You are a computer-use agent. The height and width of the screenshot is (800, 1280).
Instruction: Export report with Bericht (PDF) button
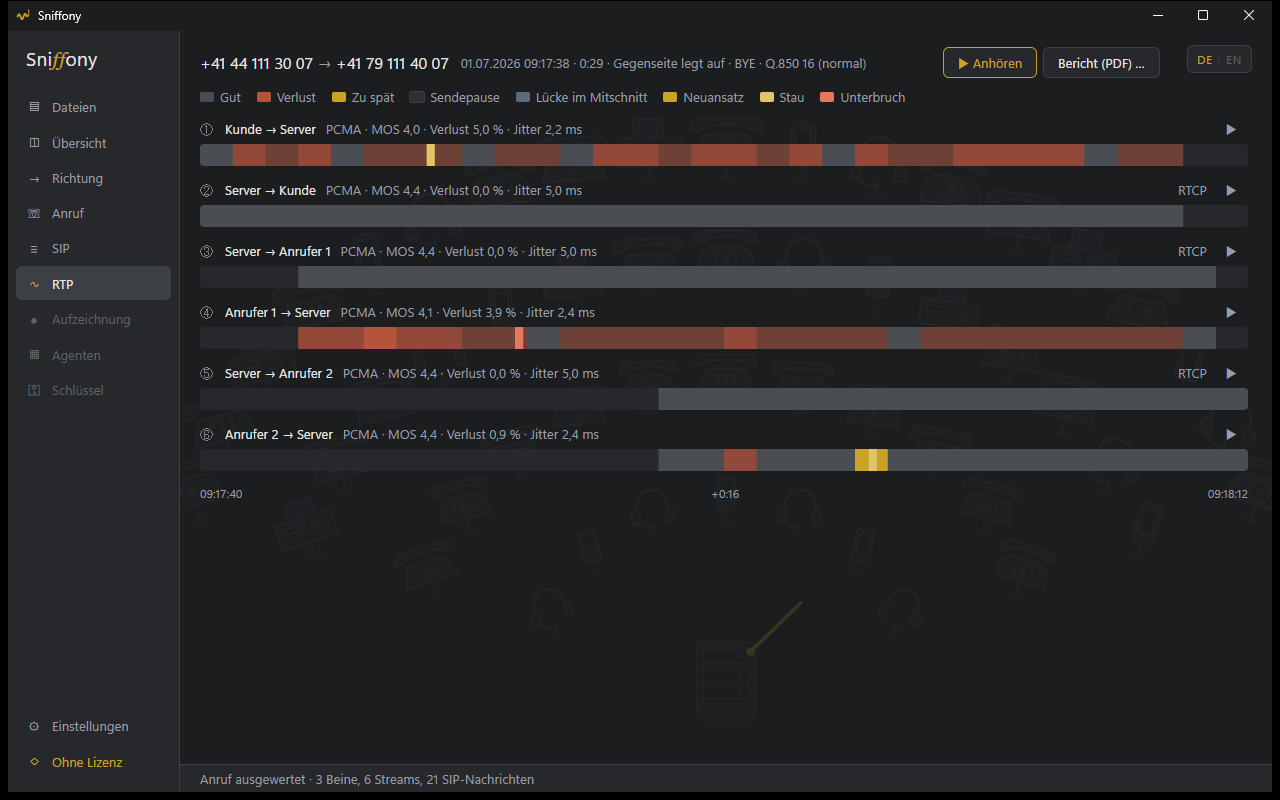click(x=1101, y=63)
